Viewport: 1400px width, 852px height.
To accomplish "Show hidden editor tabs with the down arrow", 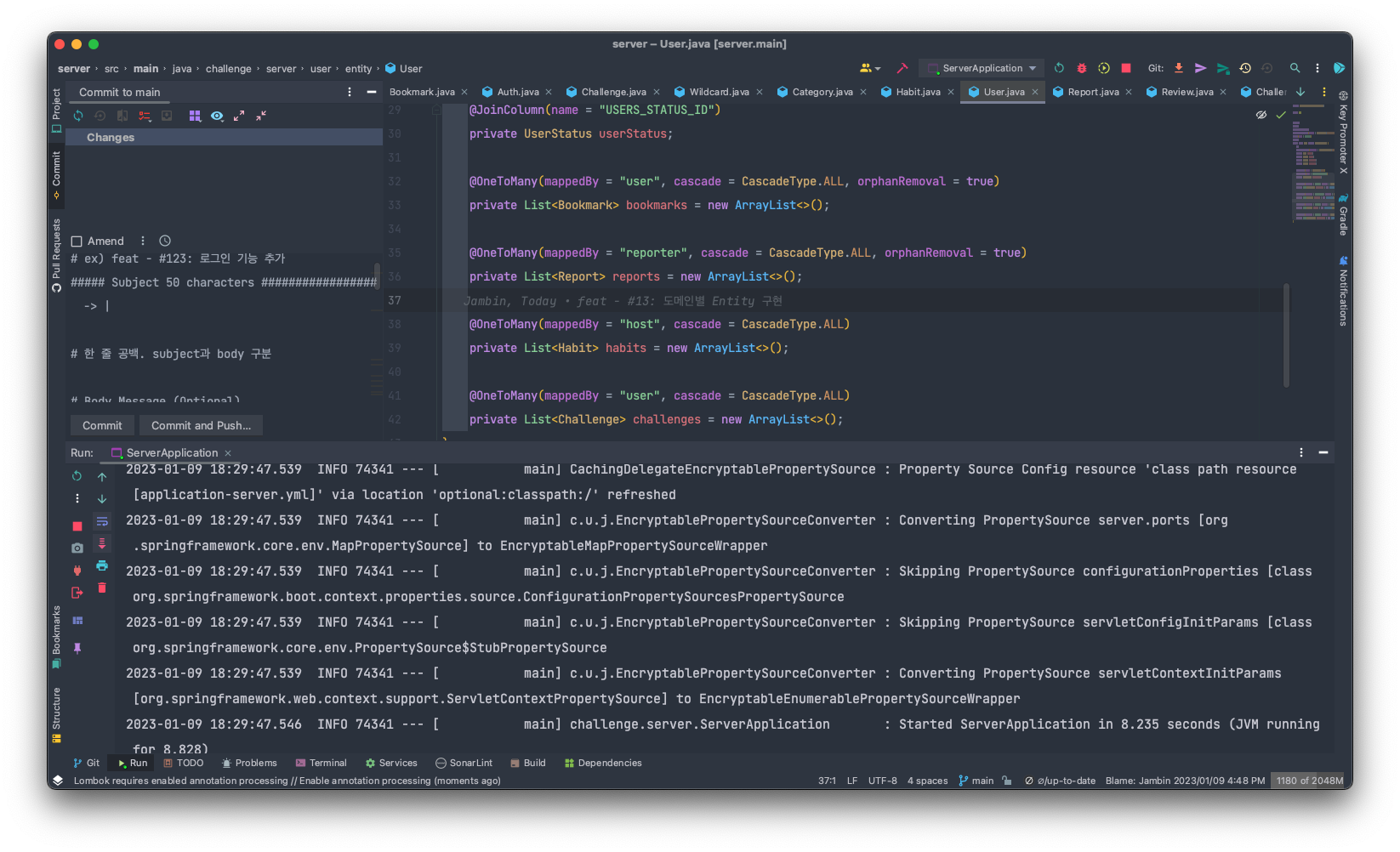I will (x=1300, y=92).
